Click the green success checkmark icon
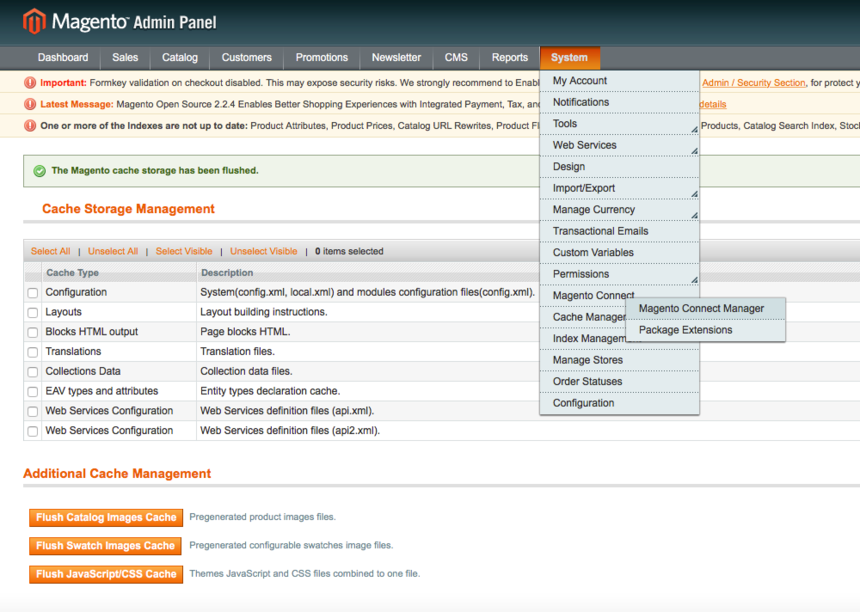 (x=40, y=171)
